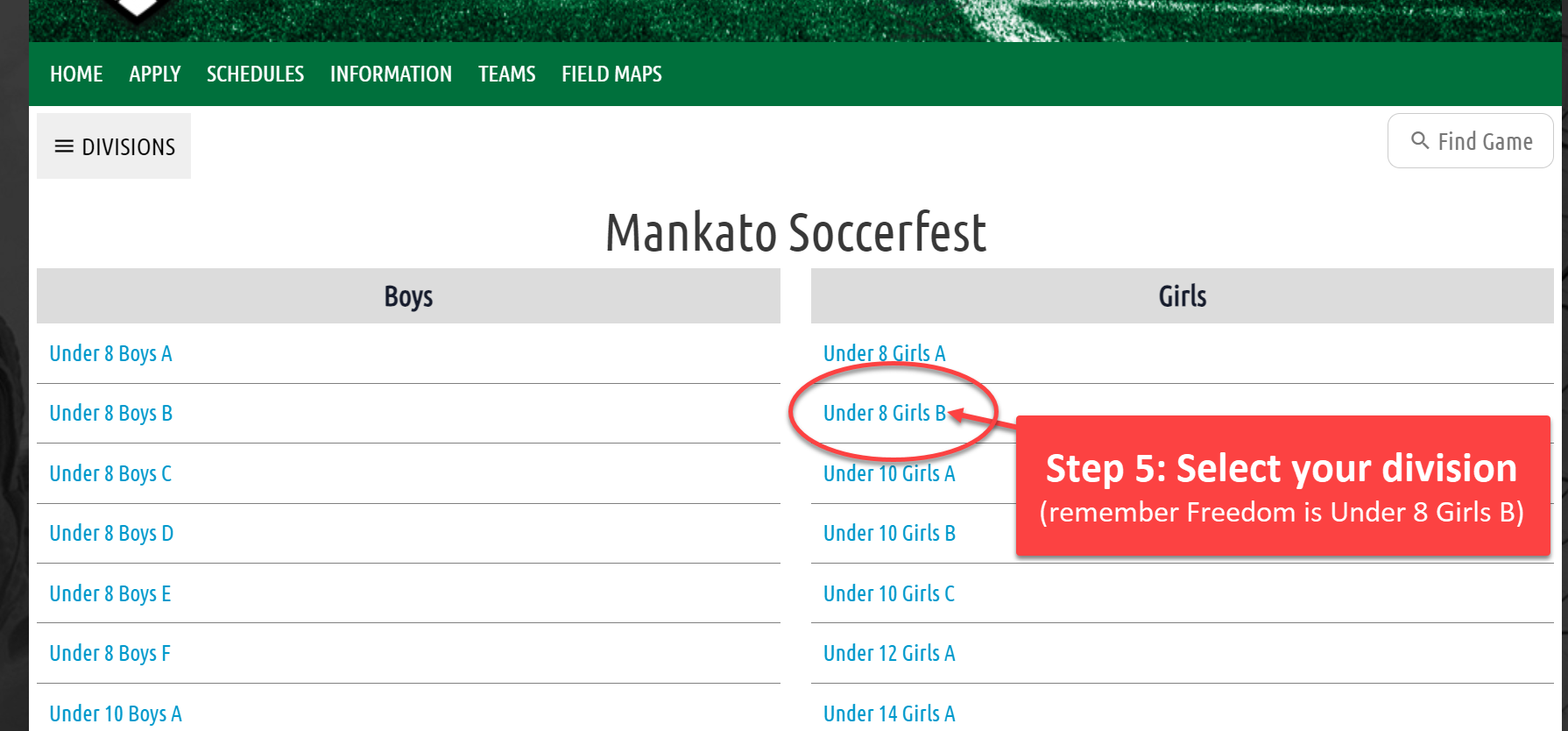Screen dimensions: 1568x731
Task: Expand the DIVISIONS menu
Action: [114, 146]
